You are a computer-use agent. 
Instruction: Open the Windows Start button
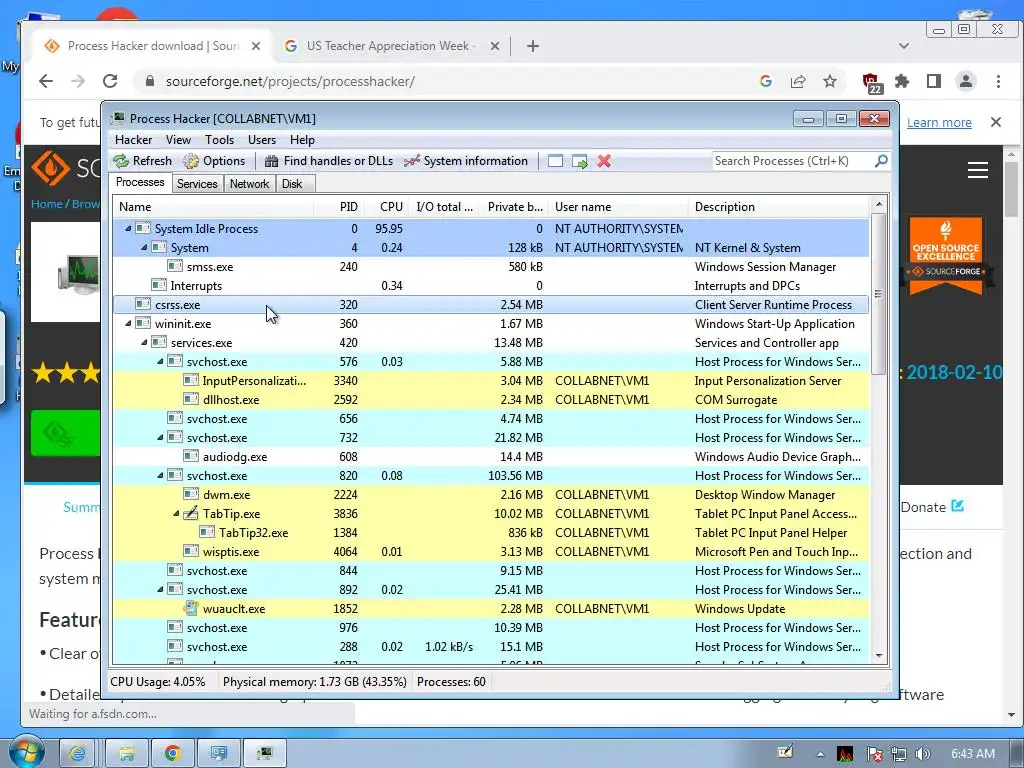click(x=26, y=752)
